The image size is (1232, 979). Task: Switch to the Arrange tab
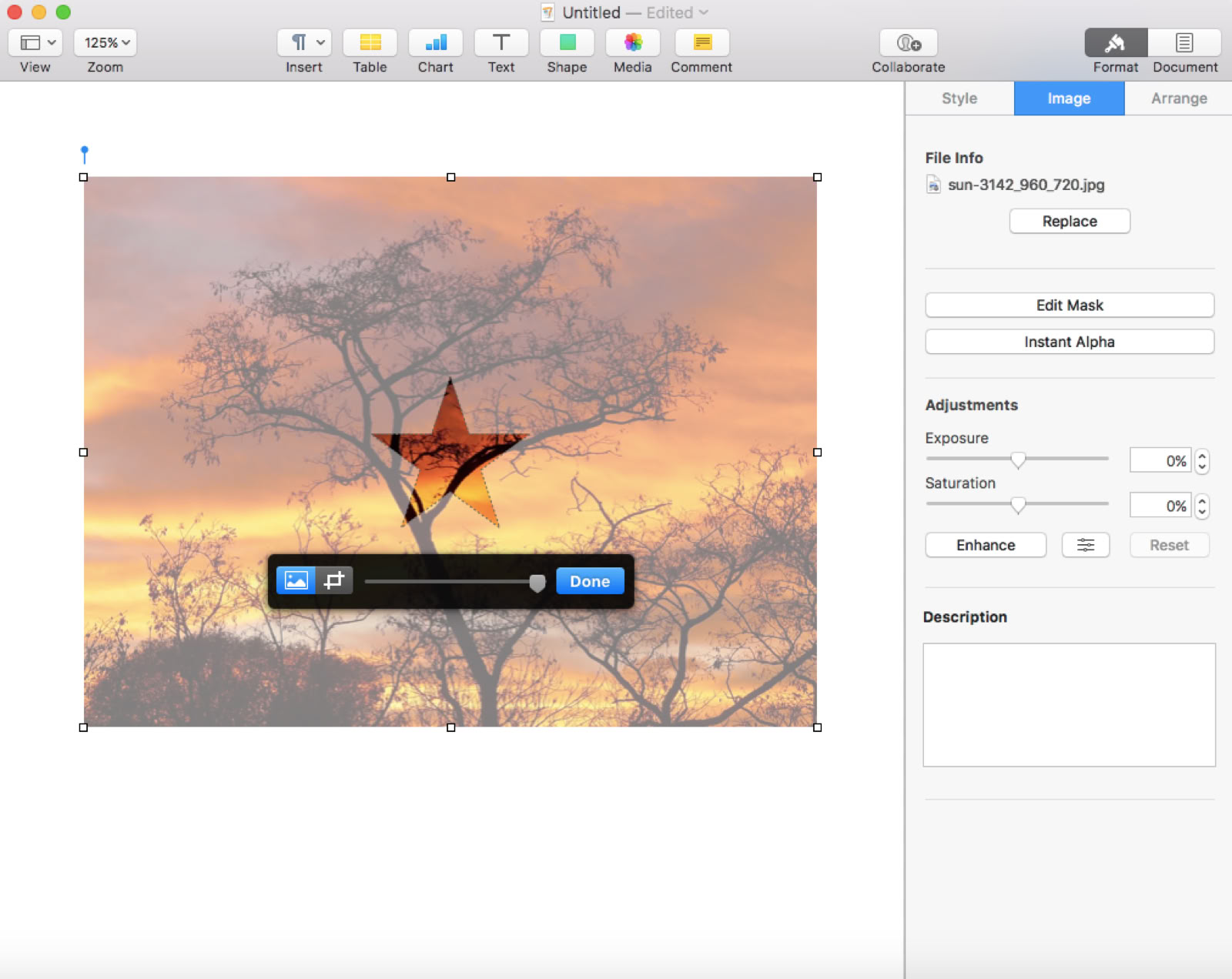[1178, 99]
